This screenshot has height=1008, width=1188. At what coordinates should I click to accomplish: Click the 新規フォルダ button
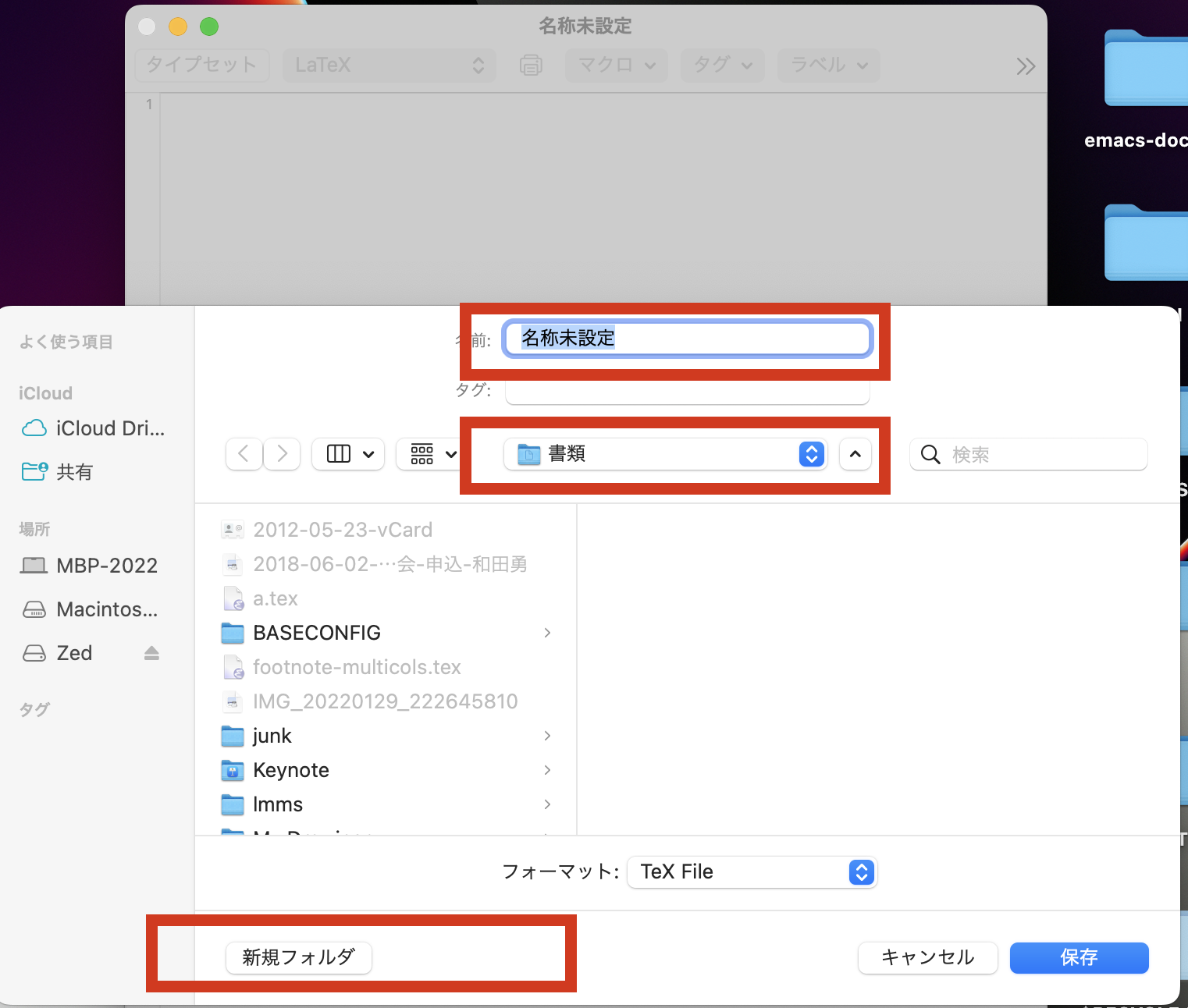pos(299,957)
